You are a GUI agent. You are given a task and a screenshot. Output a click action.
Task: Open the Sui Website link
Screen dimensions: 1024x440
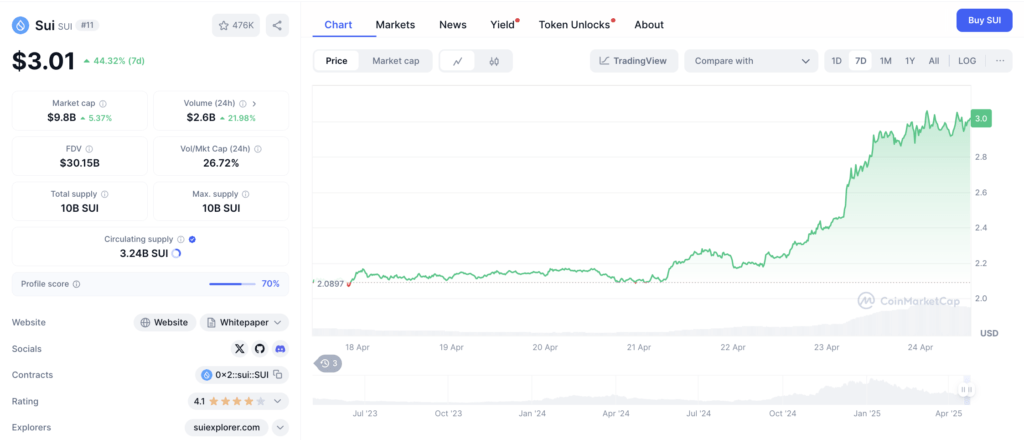coord(165,322)
